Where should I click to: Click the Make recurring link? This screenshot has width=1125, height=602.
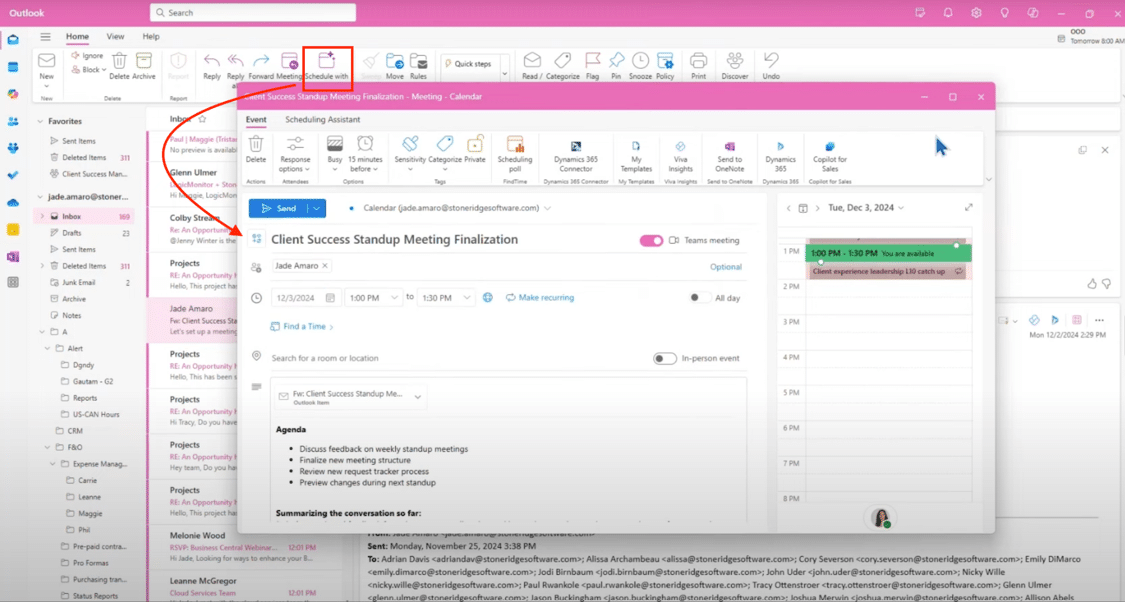coord(540,298)
